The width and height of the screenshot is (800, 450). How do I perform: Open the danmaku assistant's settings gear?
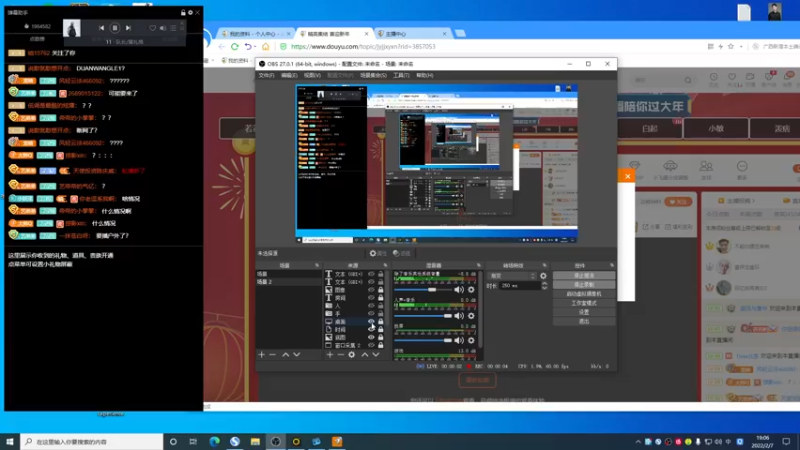tap(190, 12)
